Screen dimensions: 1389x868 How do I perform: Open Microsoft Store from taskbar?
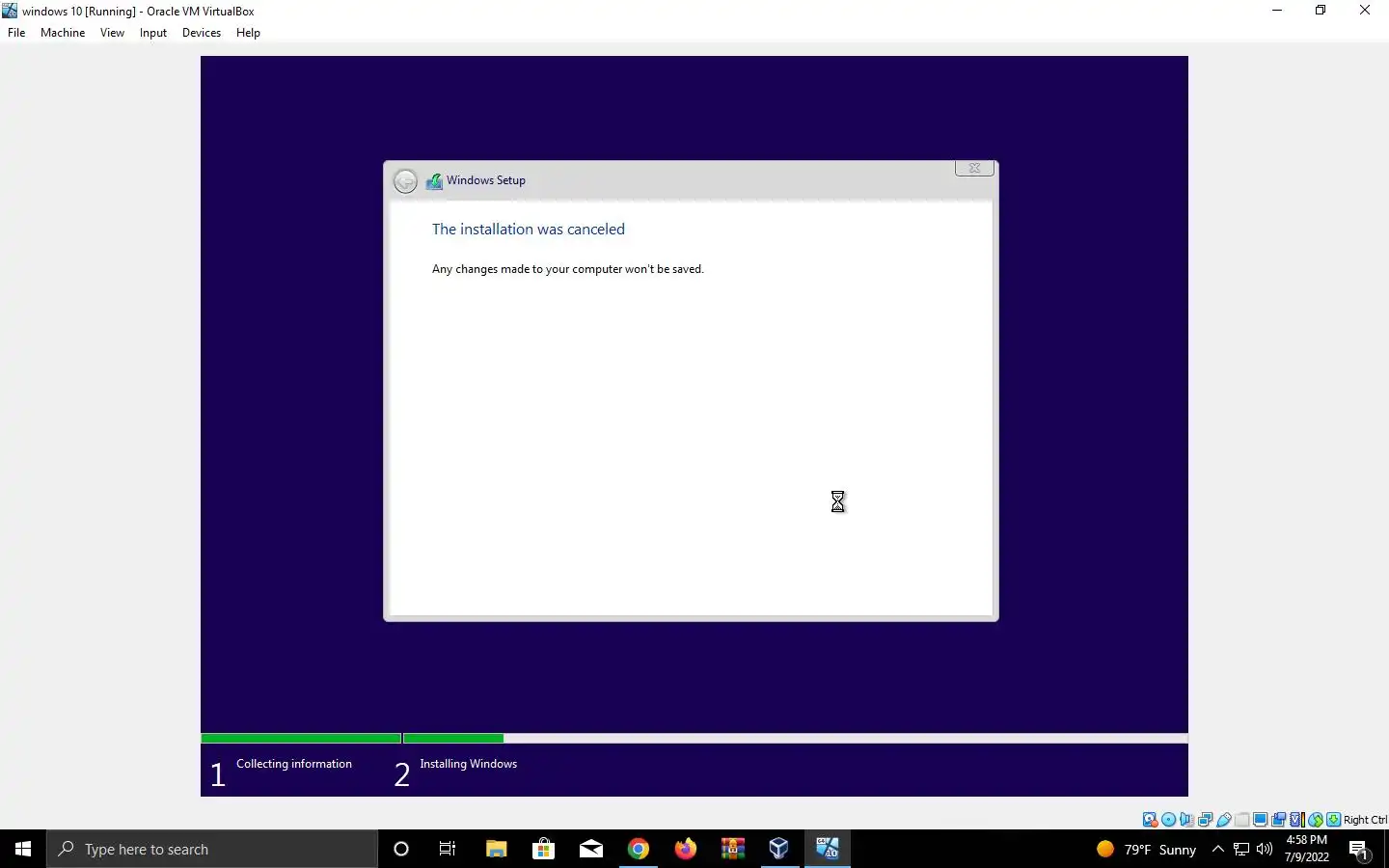[x=544, y=849]
